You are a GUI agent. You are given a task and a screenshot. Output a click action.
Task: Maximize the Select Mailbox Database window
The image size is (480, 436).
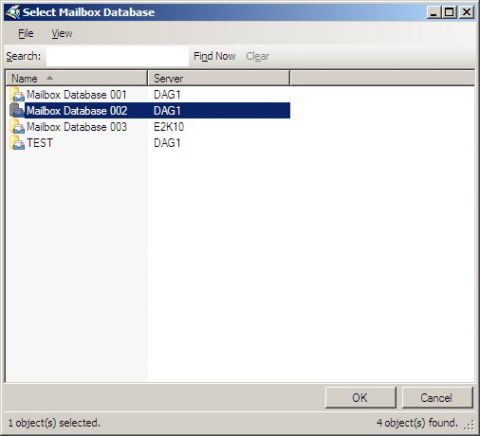[x=449, y=12]
